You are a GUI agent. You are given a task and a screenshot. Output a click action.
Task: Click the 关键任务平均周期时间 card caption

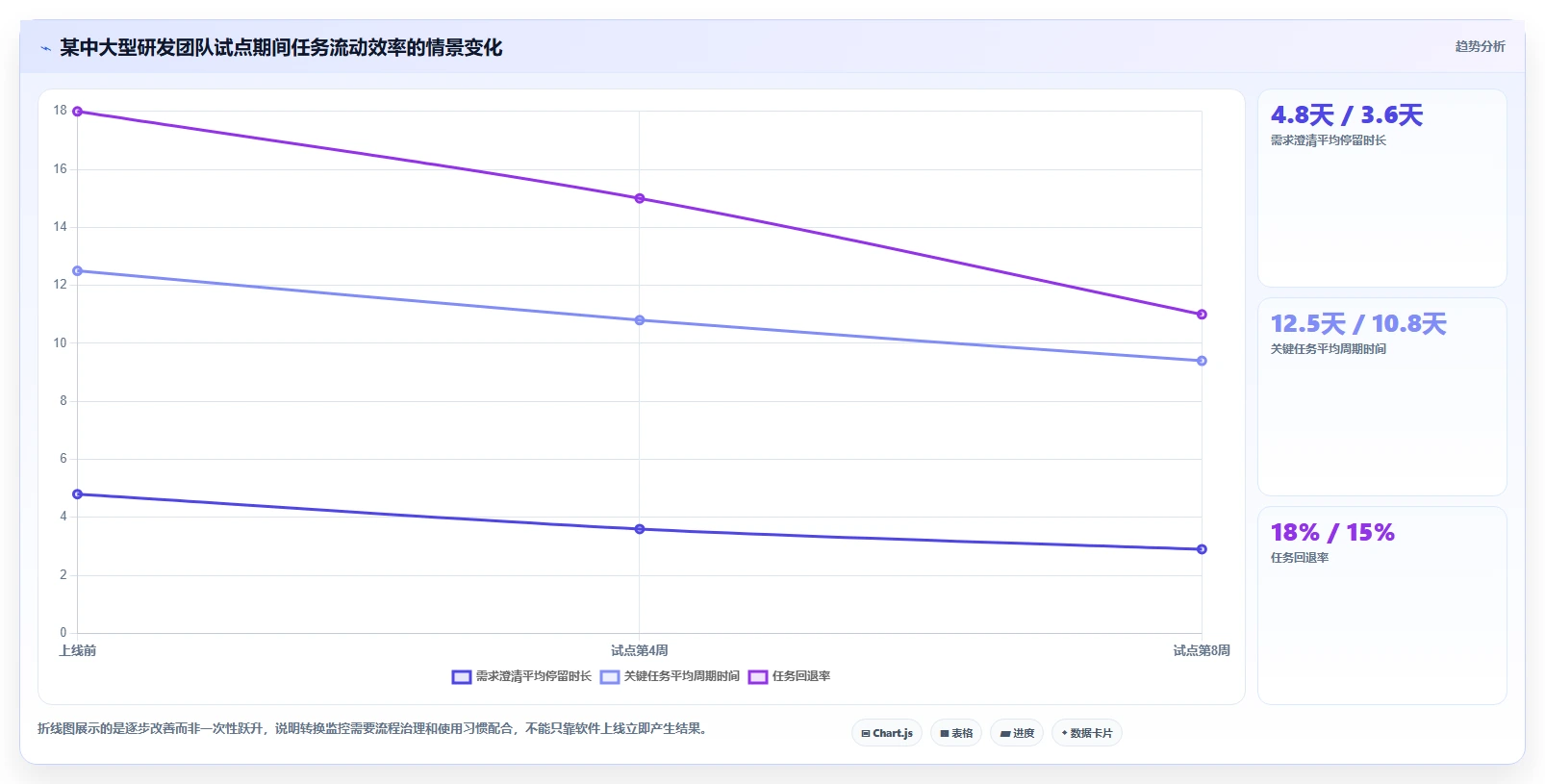tap(1329, 349)
